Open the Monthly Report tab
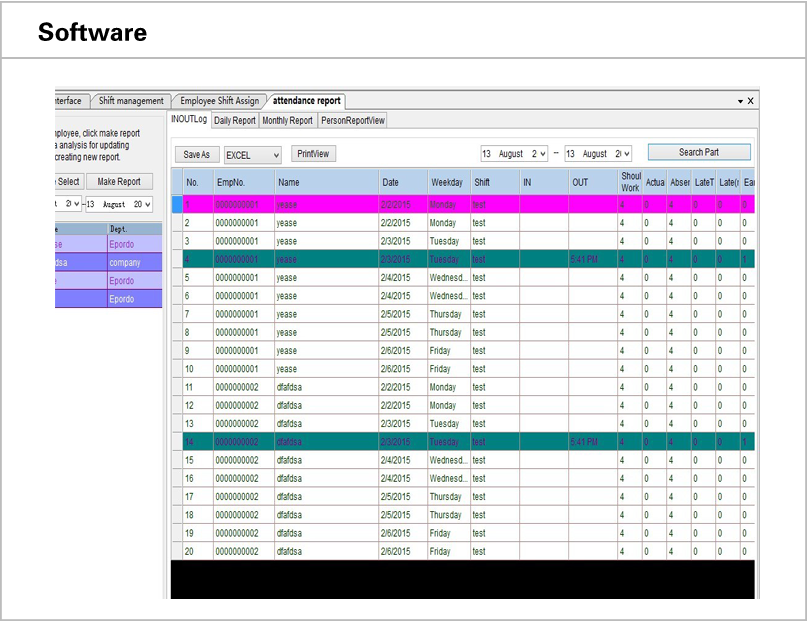 pyautogui.click(x=288, y=119)
